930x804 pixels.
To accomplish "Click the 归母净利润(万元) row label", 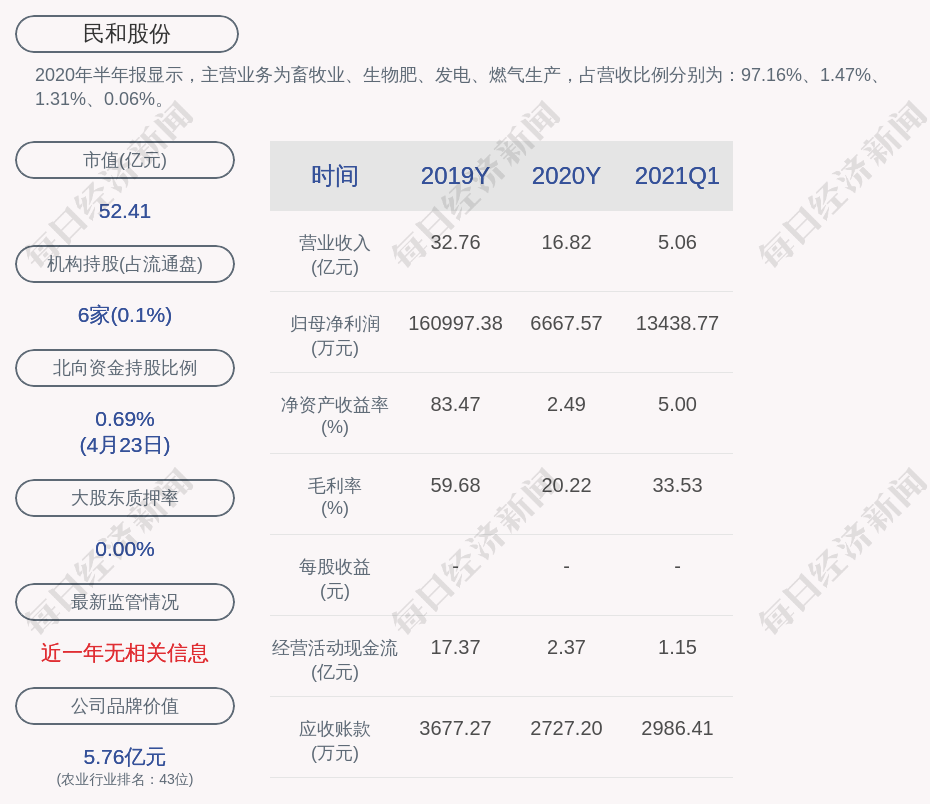I will pos(335,336).
